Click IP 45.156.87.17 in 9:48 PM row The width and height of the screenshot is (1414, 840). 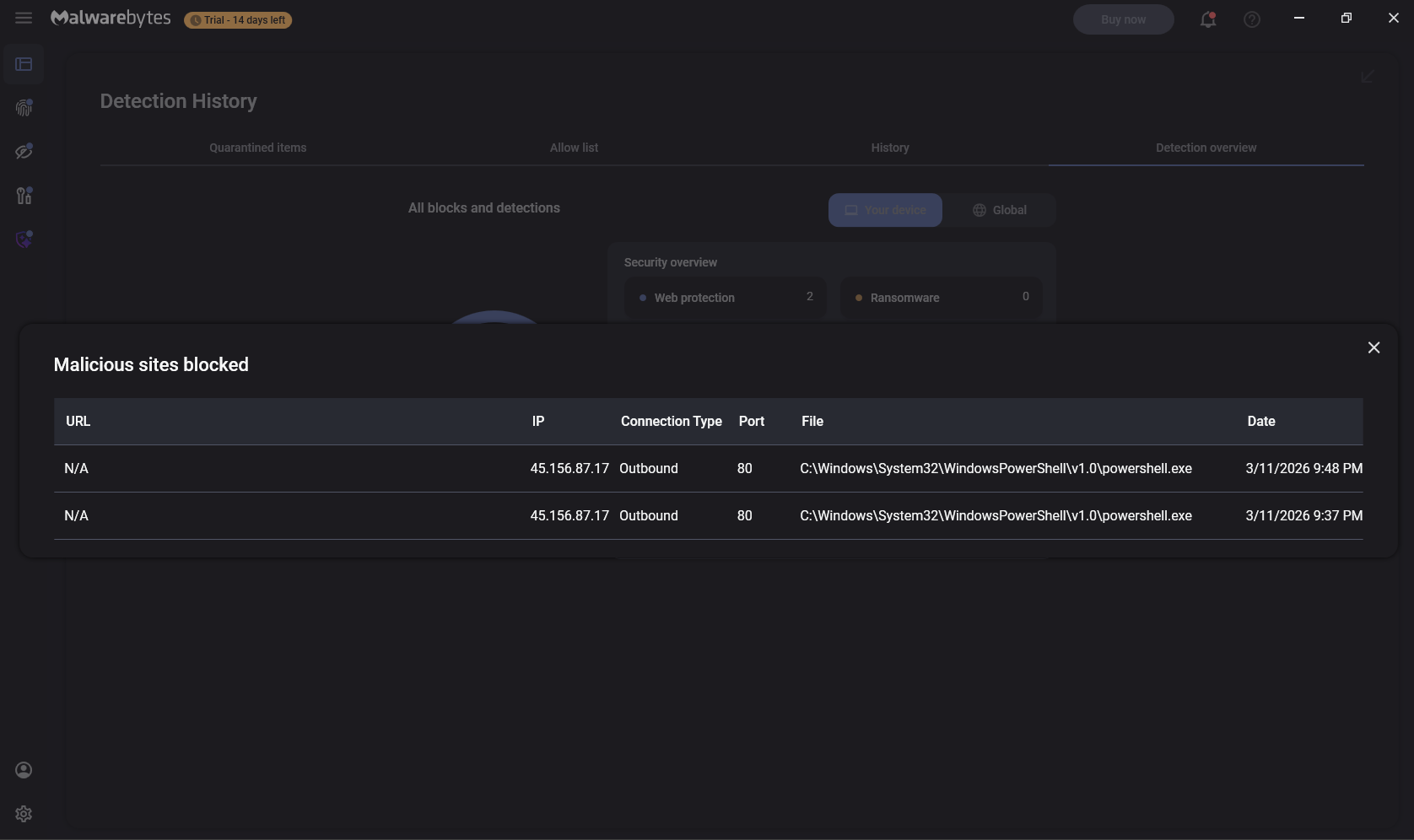[x=569, y=468]
